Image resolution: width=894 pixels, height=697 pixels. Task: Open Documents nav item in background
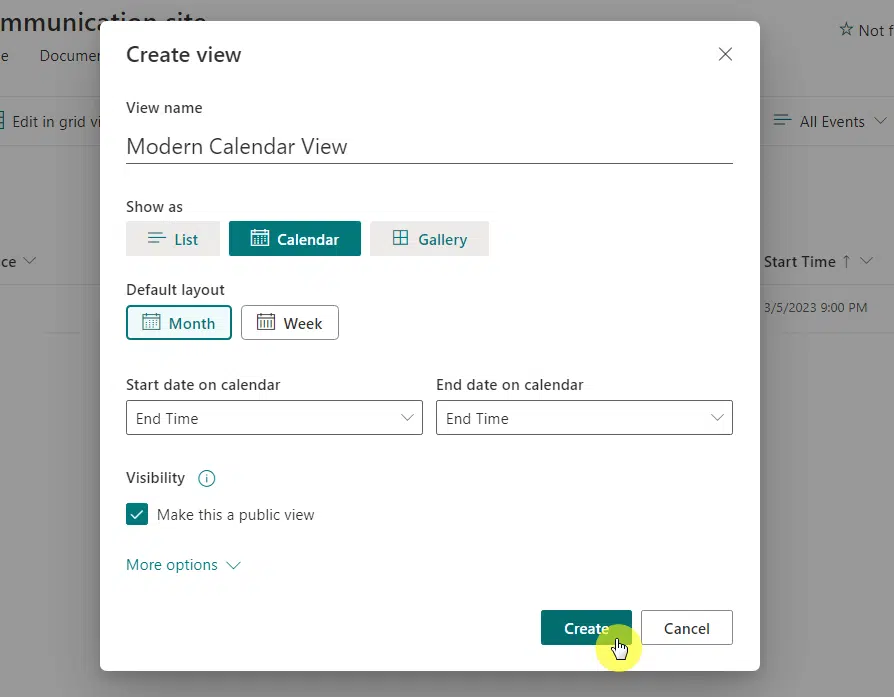pyautogui.click(x=70, y=56)
